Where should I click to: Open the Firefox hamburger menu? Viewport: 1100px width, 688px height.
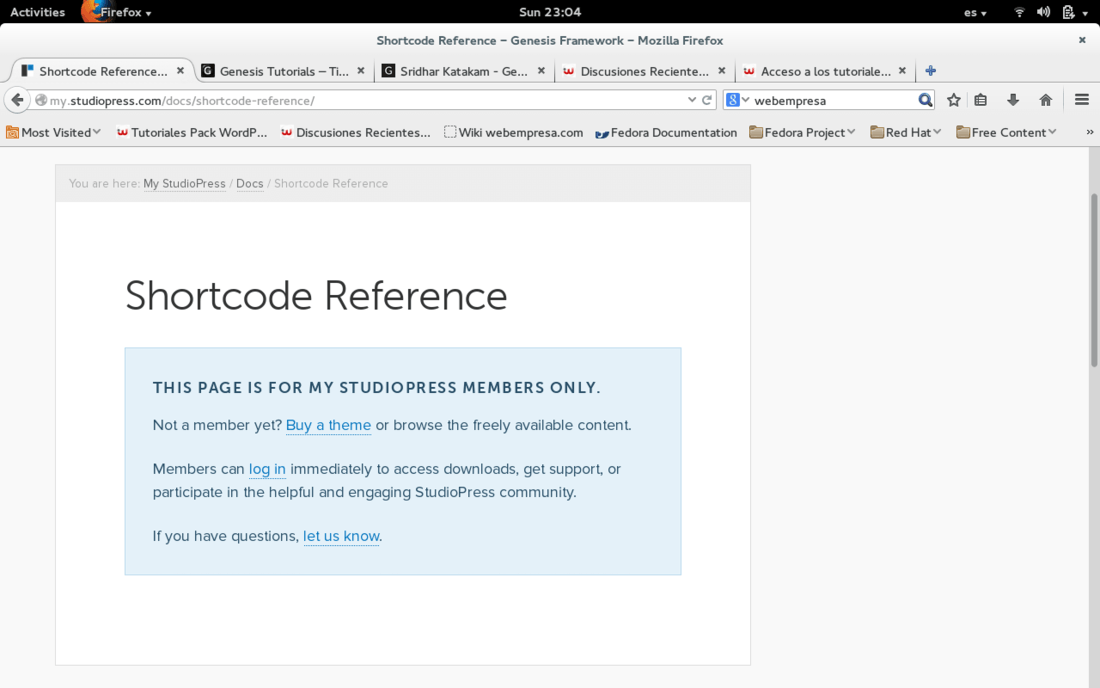tap(1082, 100)
